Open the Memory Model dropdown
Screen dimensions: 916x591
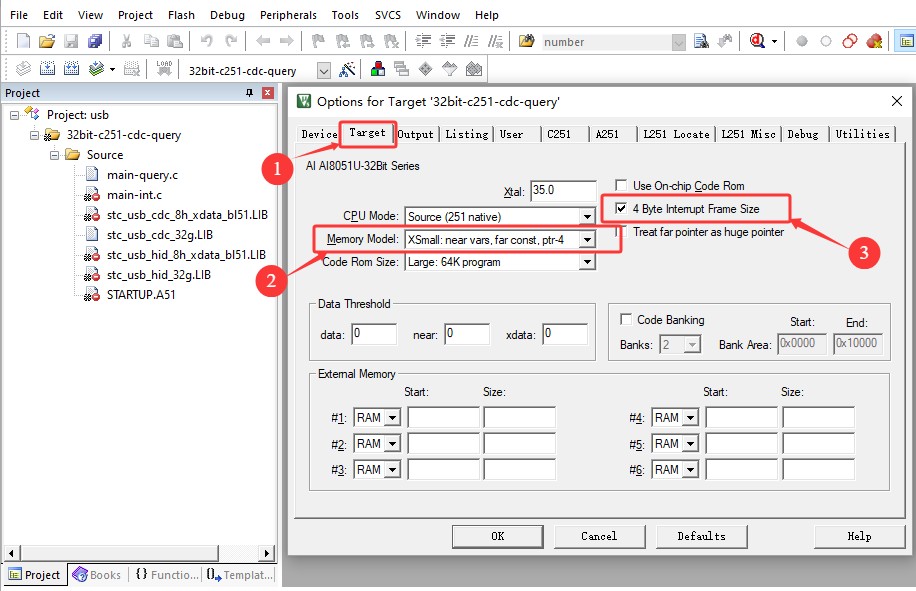click(x=587, y=240)
